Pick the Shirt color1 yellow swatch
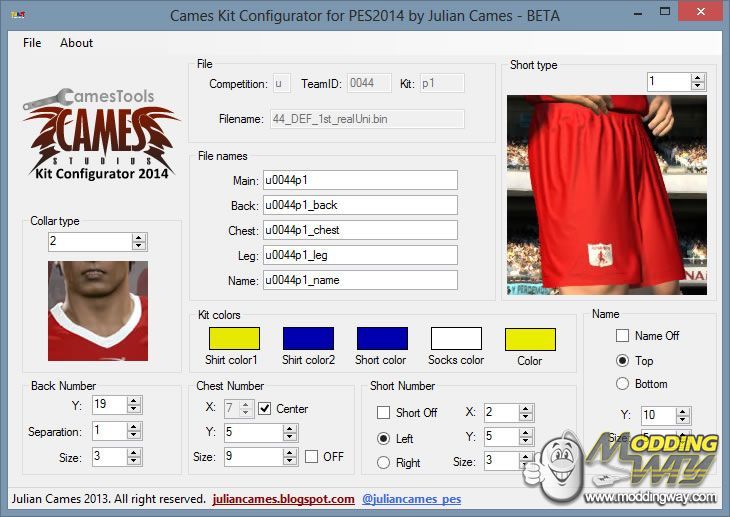Image resolution: width=730 pixels, height=517 pixels. pos(233,338)
